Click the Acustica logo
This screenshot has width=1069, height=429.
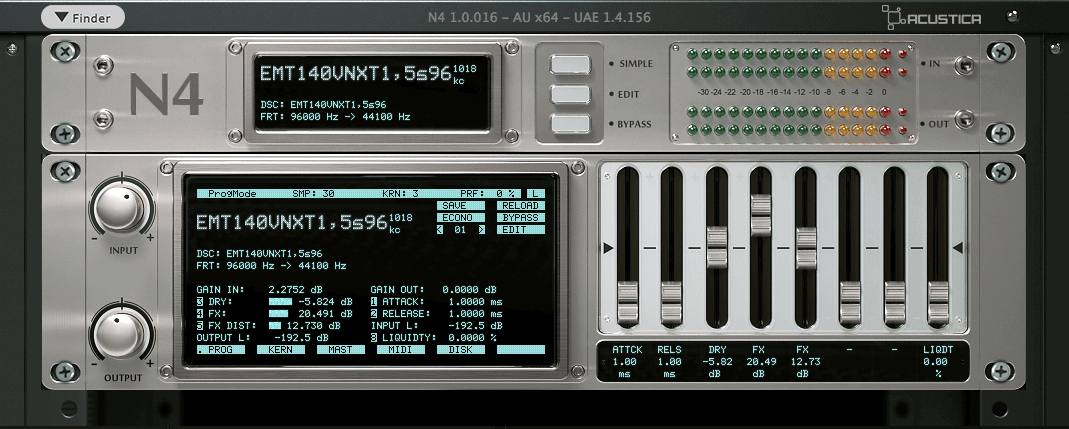[x=931, y=18]
